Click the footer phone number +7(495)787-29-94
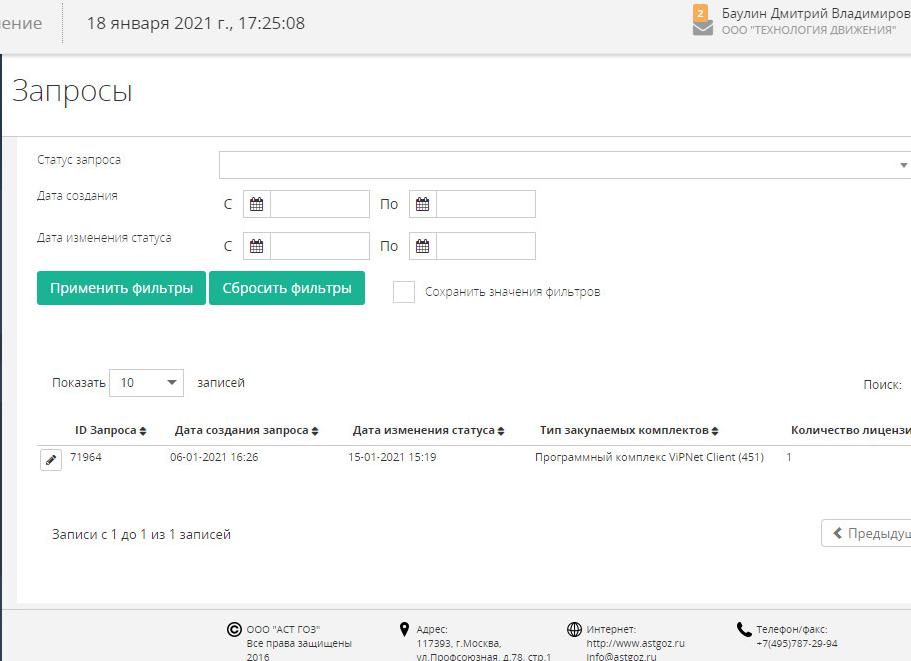911x661 pixels. point(797,644)
